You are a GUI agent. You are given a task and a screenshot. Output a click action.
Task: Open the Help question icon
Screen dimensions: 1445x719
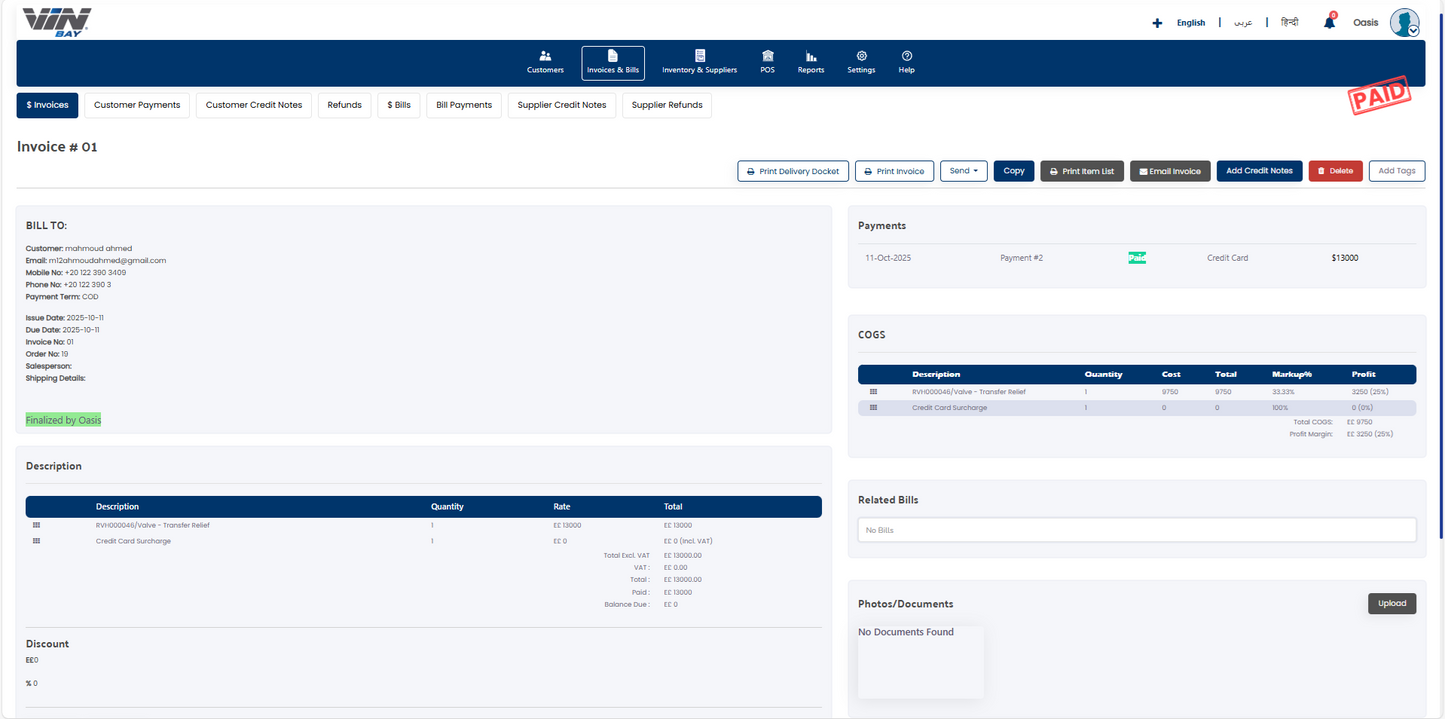click(906, 57)
